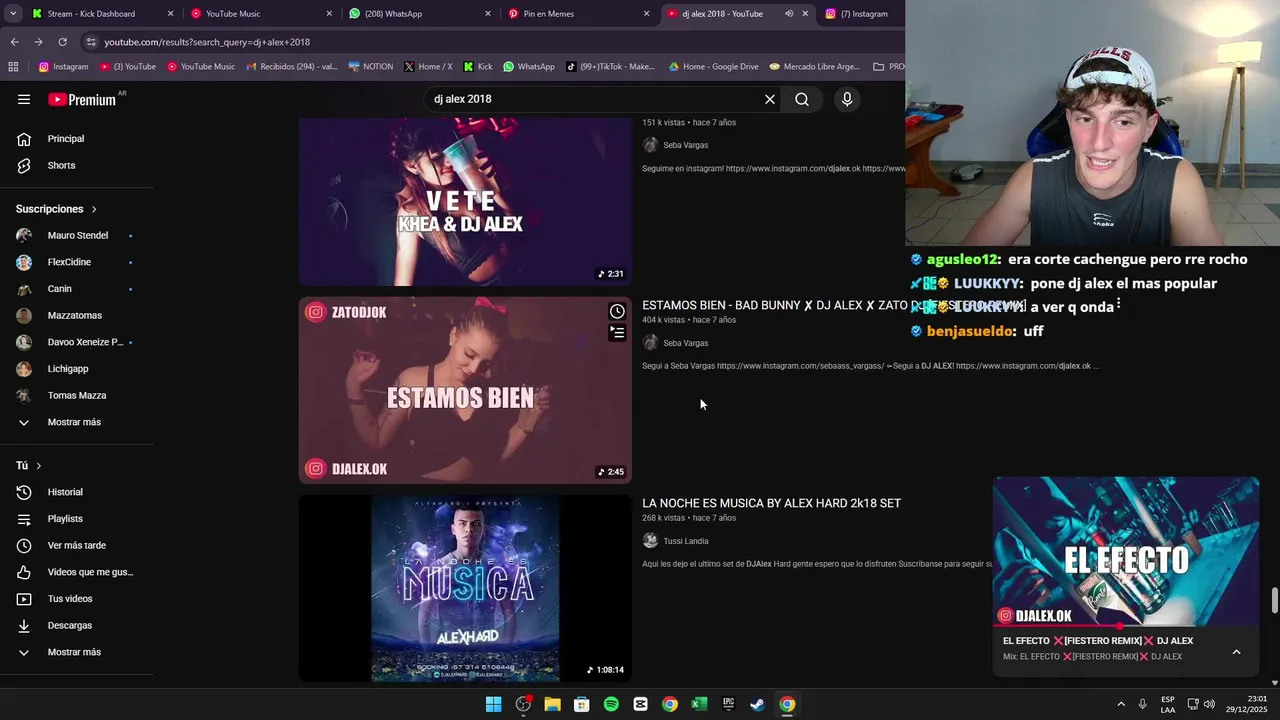This screenshot has height=720, width=1280.
Task: Click EL EFECTO miniplayer video thumbnail
Action: 1126,552
